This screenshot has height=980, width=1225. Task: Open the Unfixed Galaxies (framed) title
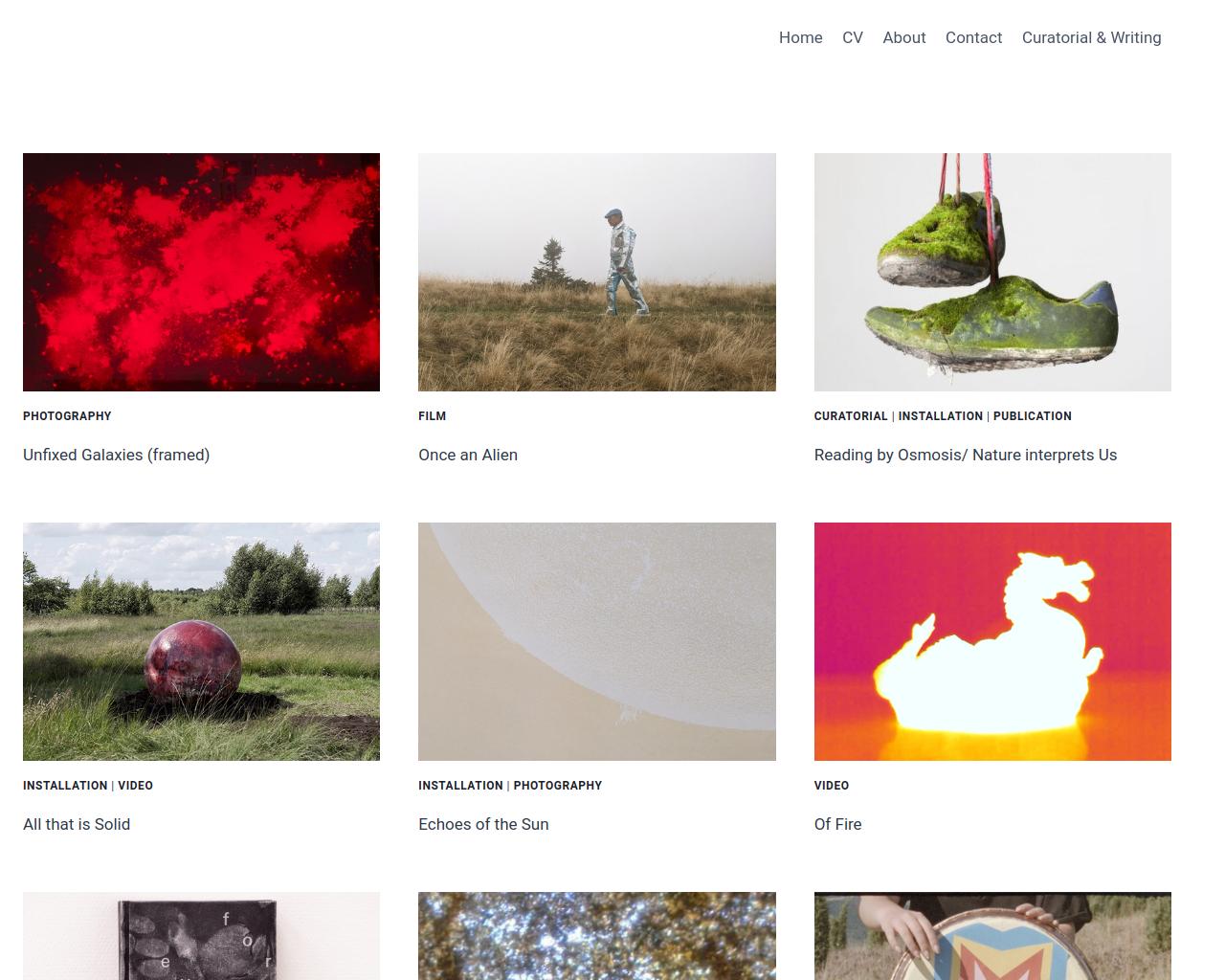click(116, 455)
